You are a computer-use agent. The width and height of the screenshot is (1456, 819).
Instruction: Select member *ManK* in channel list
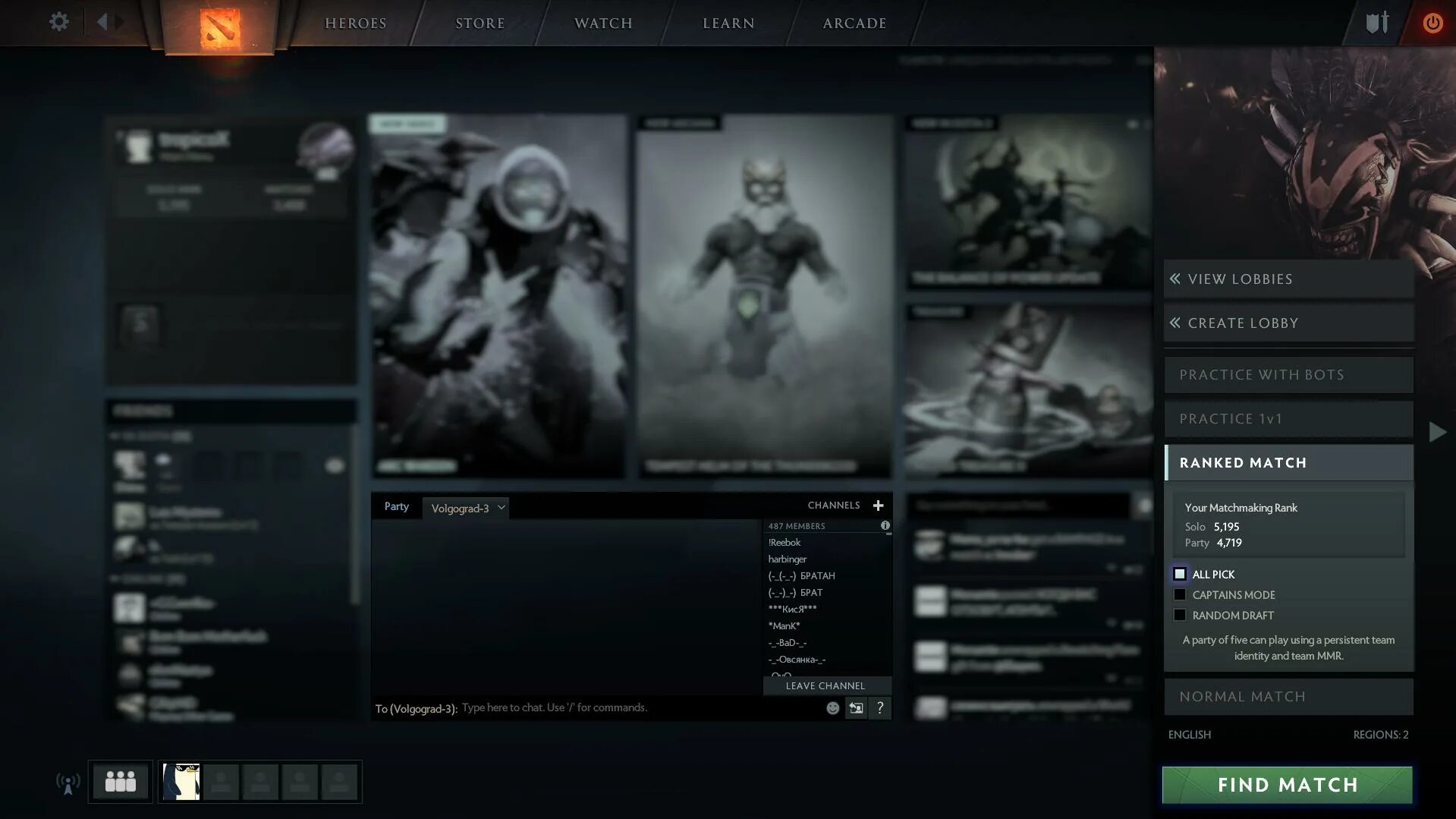[784, 626]
